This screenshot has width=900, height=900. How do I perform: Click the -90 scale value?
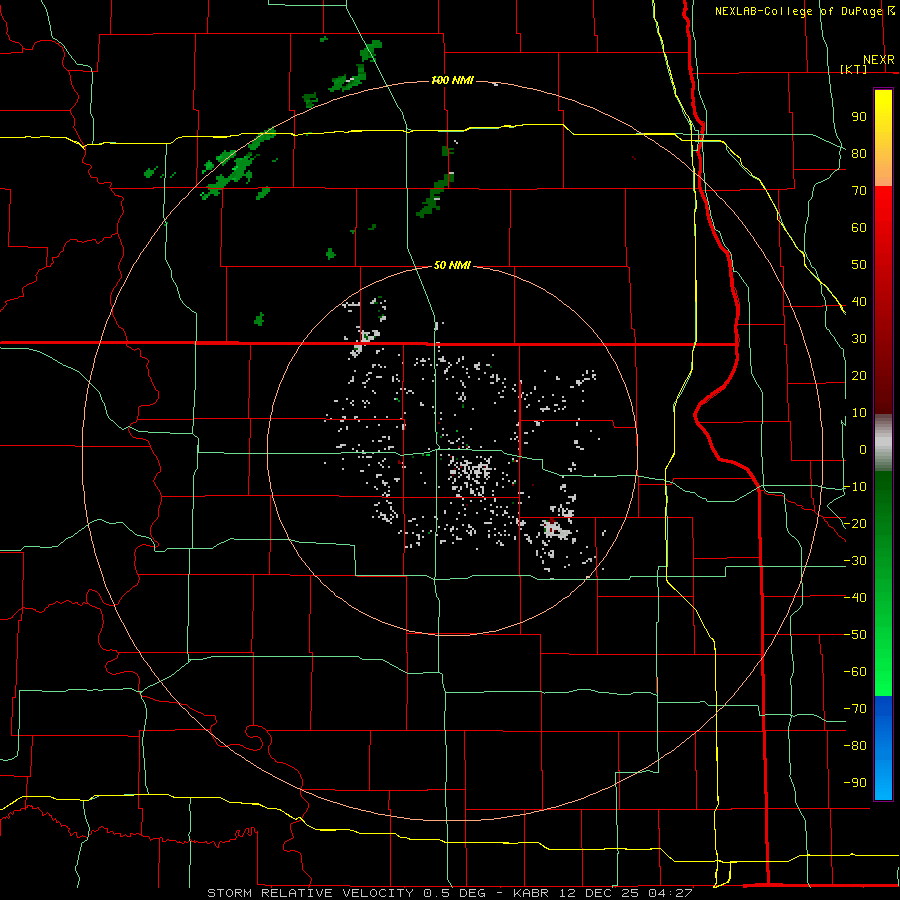855,783
